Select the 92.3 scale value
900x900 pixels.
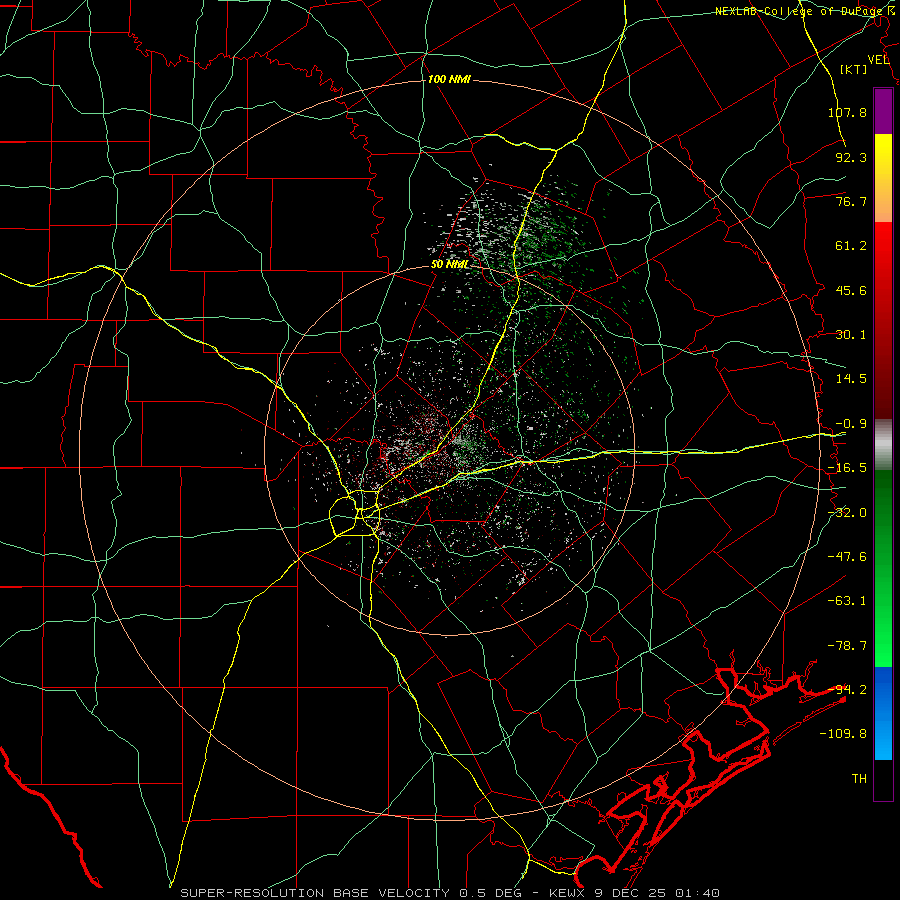tap(851, 157)
